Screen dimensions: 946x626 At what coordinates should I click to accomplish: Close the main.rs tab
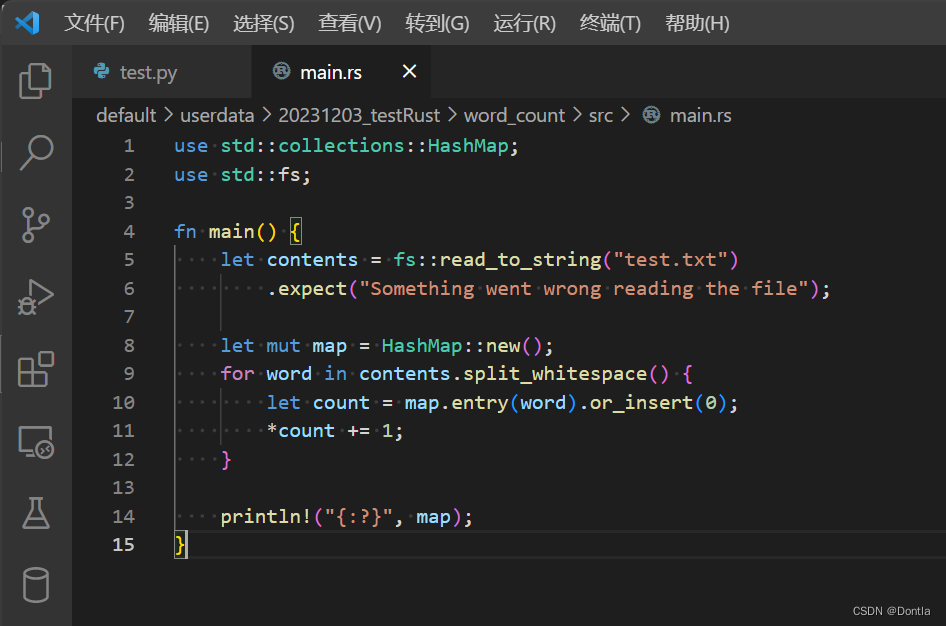[410, 71]
